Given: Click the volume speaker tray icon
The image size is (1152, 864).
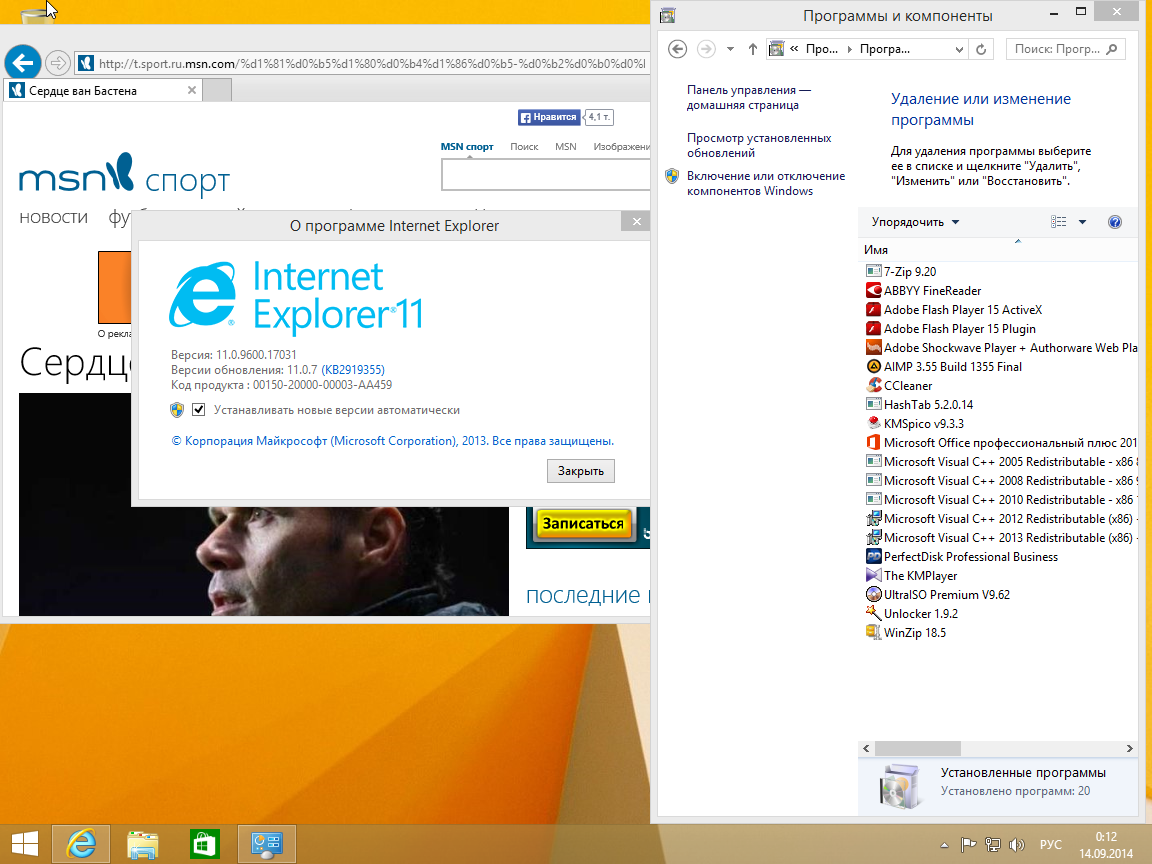Looking at the screenshot, I should click(x=1017, y=845).
